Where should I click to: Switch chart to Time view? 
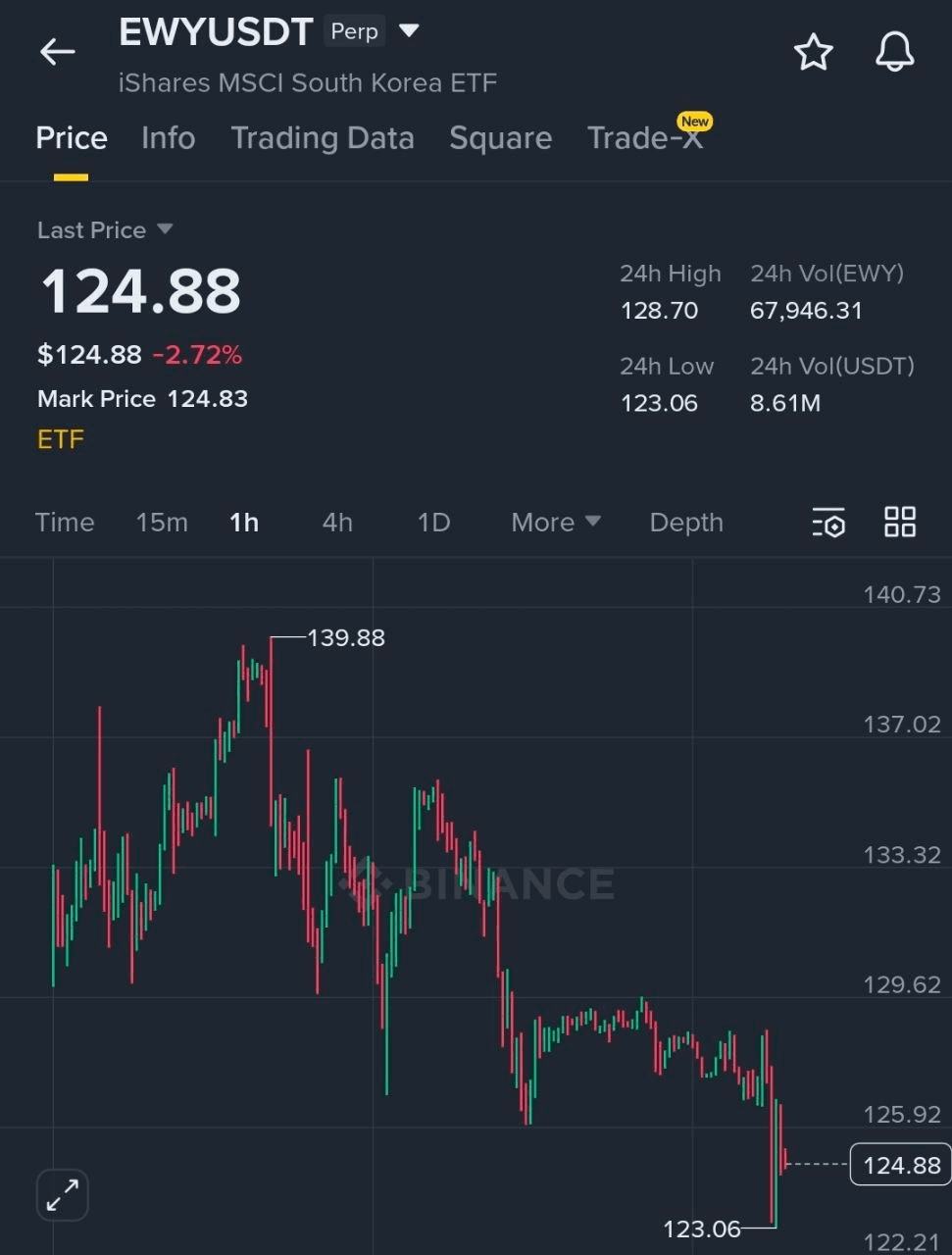(x=65, y=523)
